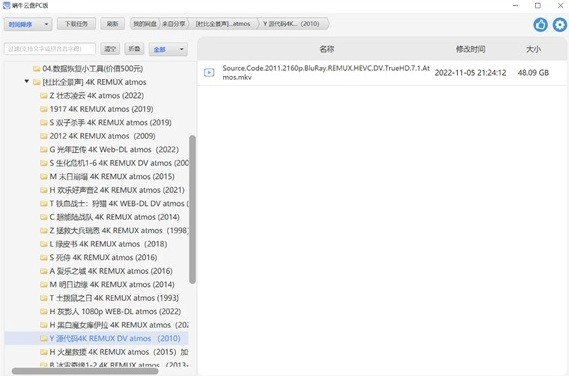
Task: Click the app logo in the title bar
Action: 6,5
